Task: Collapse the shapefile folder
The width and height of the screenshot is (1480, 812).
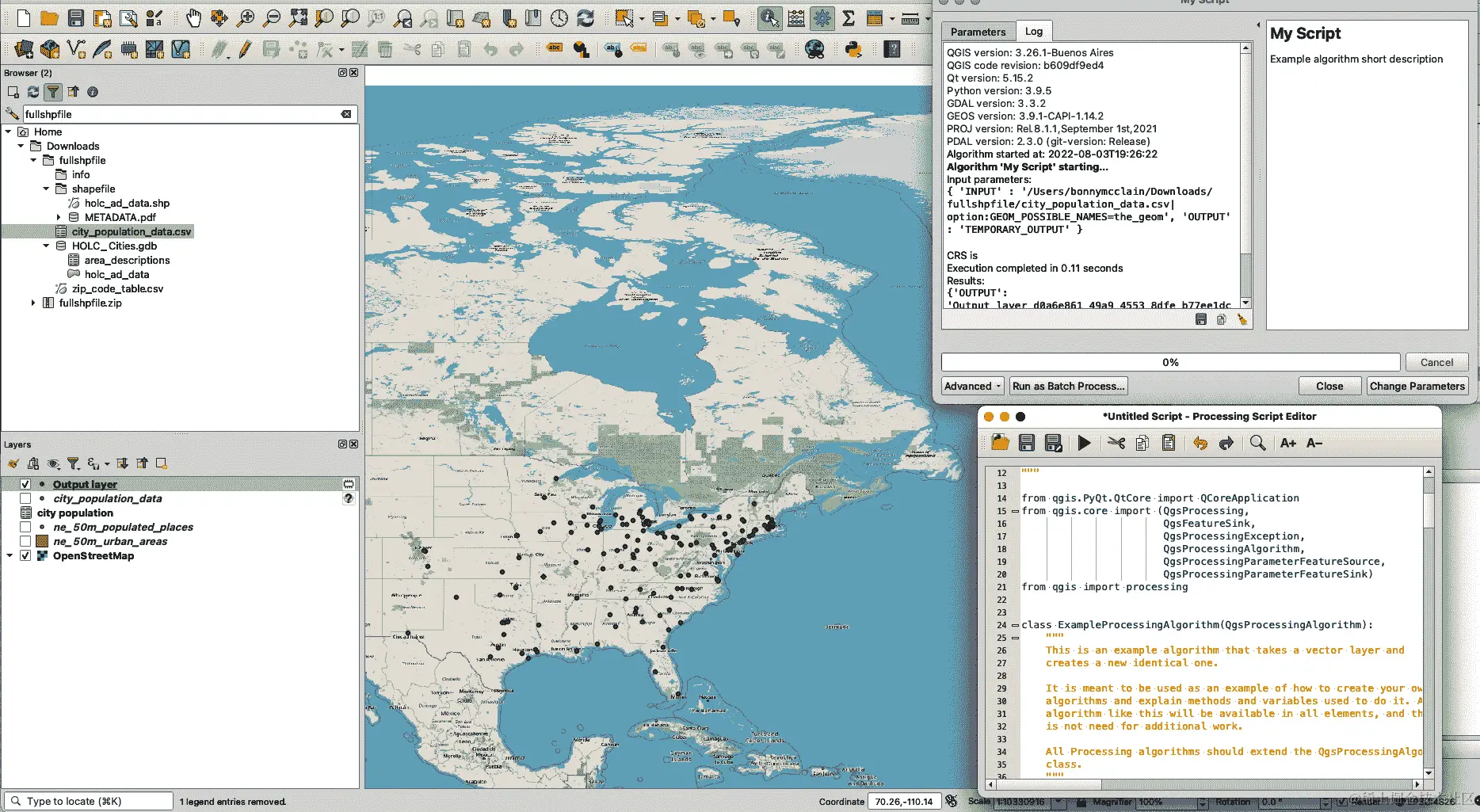Action: [46, 189]
